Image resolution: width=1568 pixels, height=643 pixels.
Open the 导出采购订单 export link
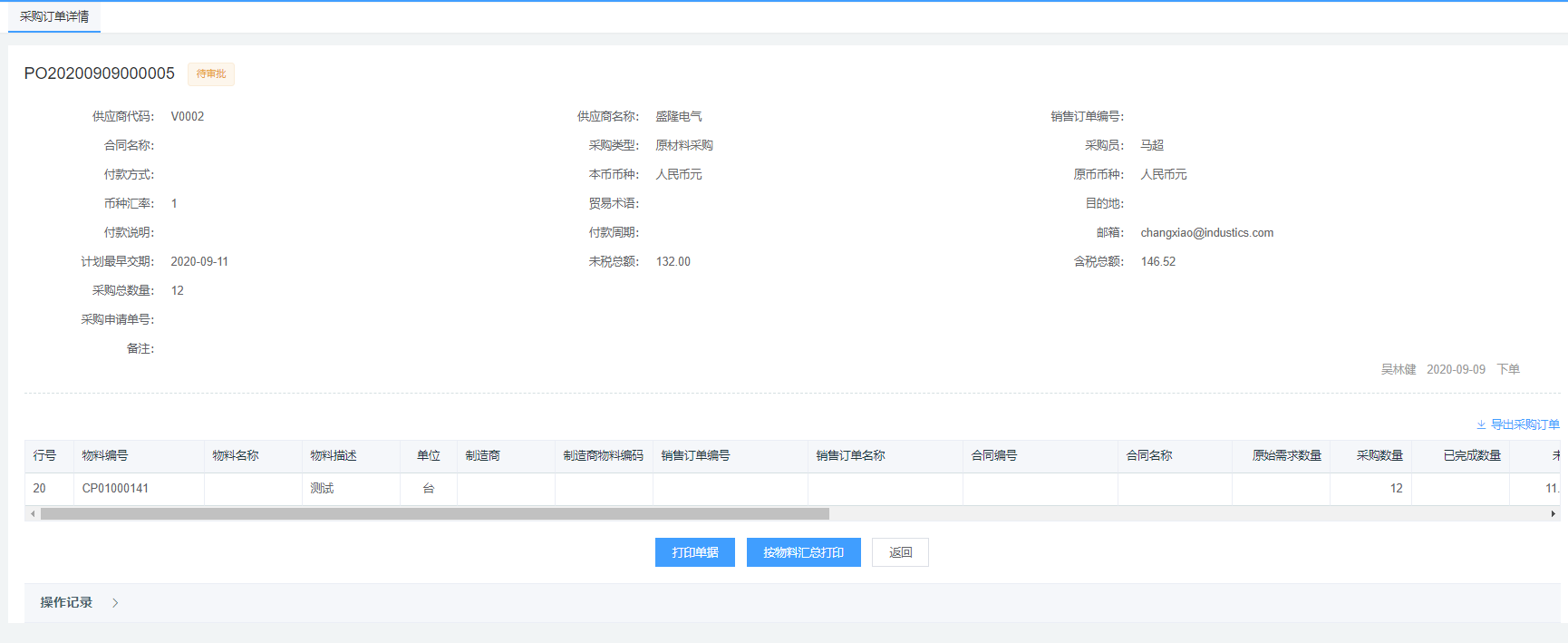[1524, 424]
